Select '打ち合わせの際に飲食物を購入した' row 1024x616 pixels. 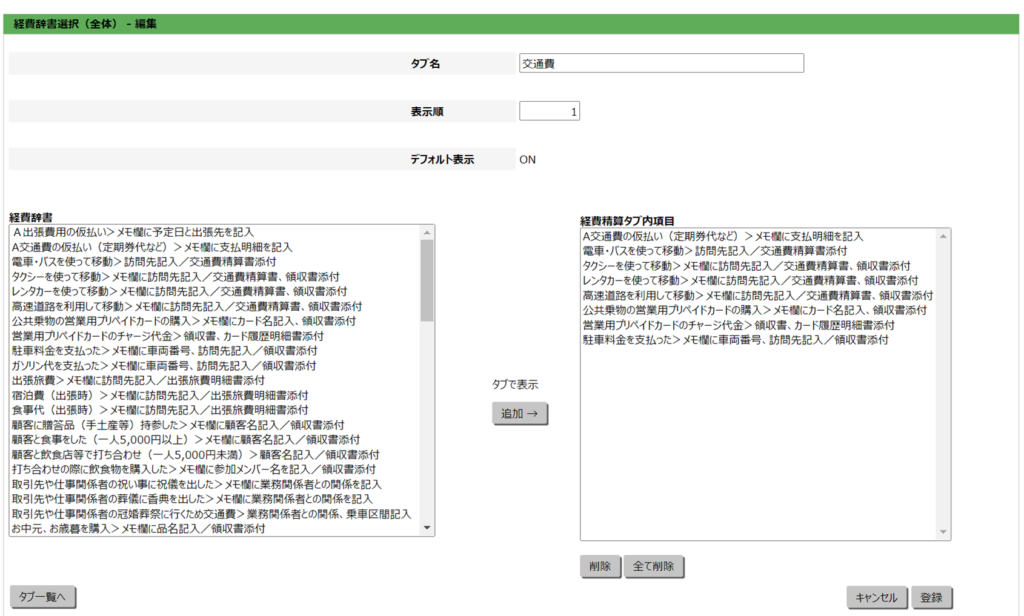[216, 469]
